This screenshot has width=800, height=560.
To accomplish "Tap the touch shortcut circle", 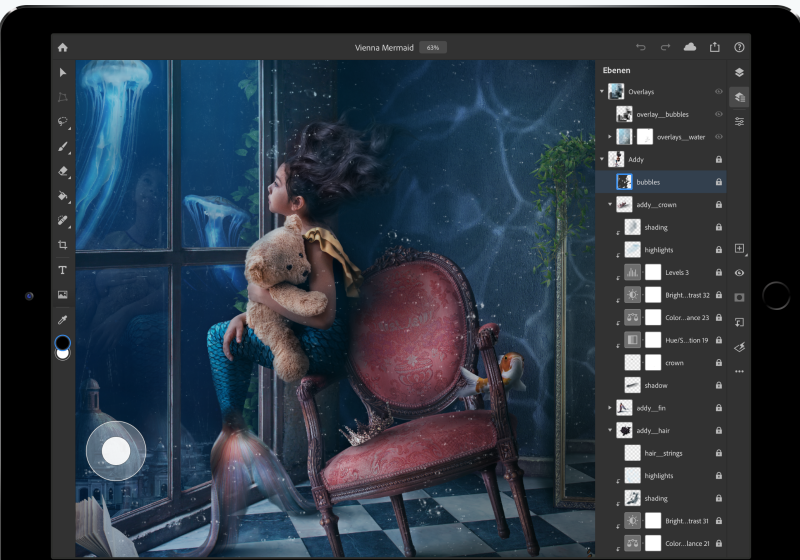I will 116,451.
